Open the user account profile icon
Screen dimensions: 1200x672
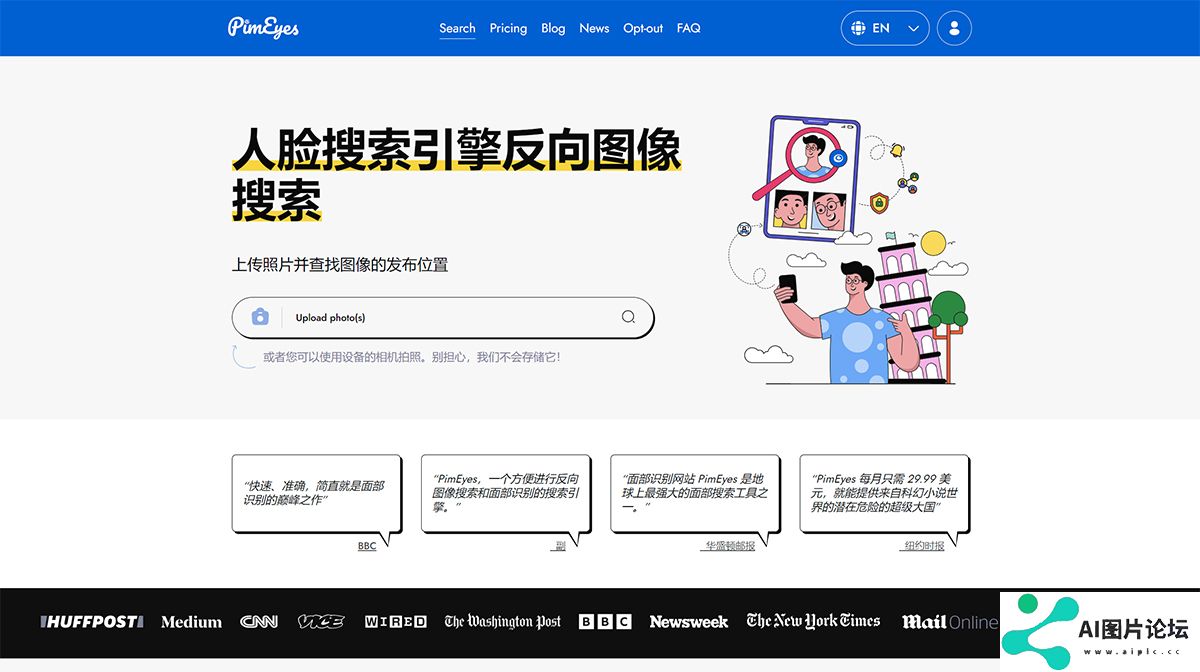(954, 28)
